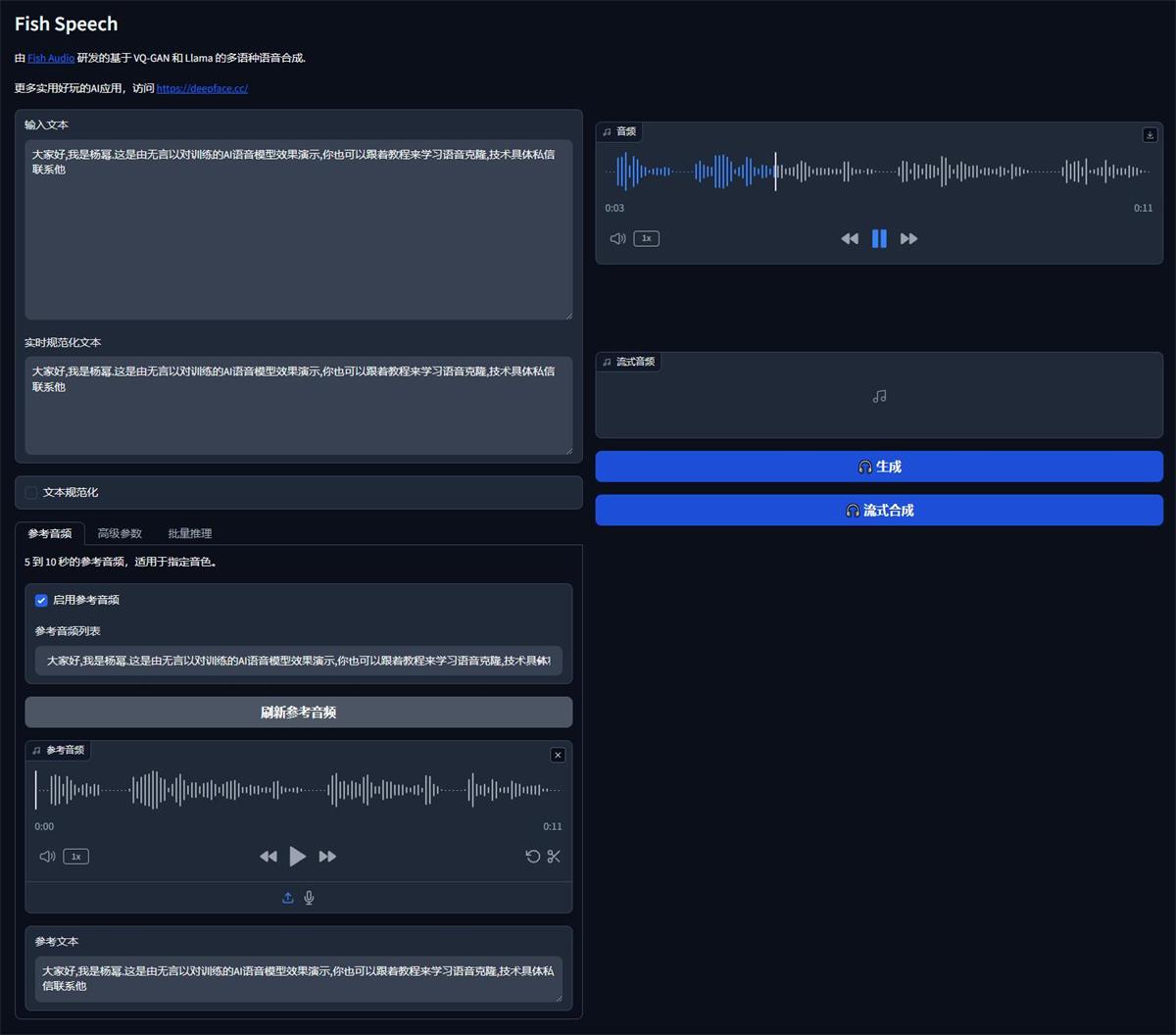Toggle reference audio volume icon
Viewport: 1176px width, 1035px height.
47,857
